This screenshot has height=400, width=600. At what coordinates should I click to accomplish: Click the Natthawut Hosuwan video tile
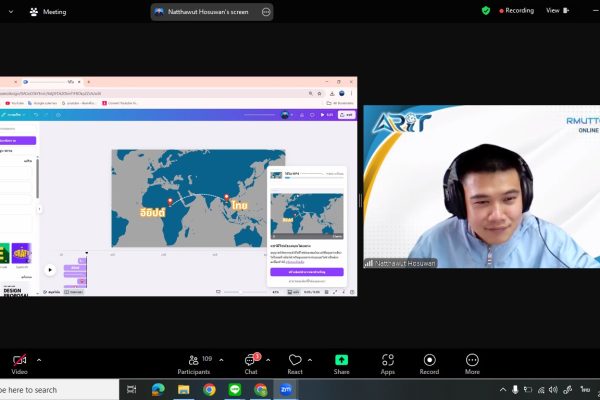(481, 186)
